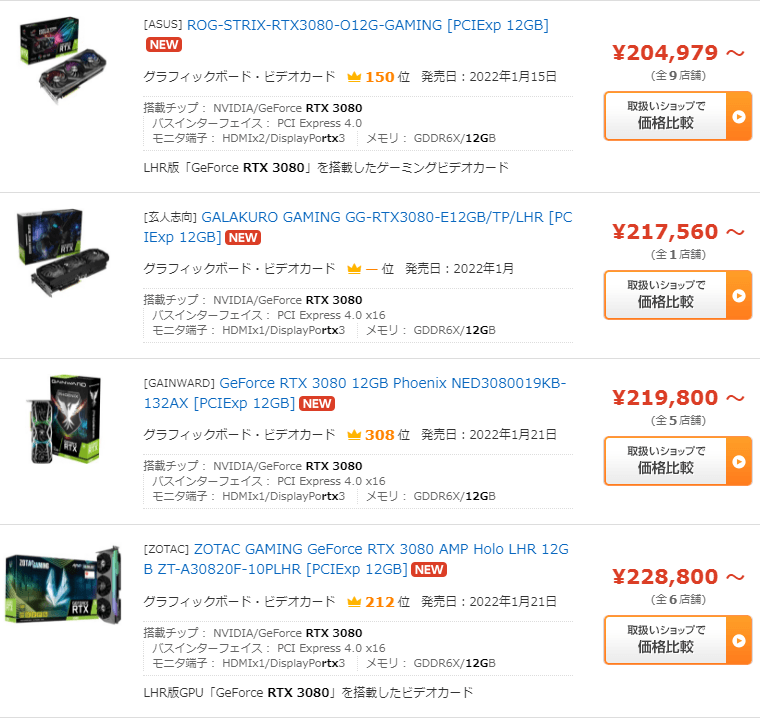Click GALAKURO graphics card thumbnail image
Viewport: 760px width, 718px height.
63,252
